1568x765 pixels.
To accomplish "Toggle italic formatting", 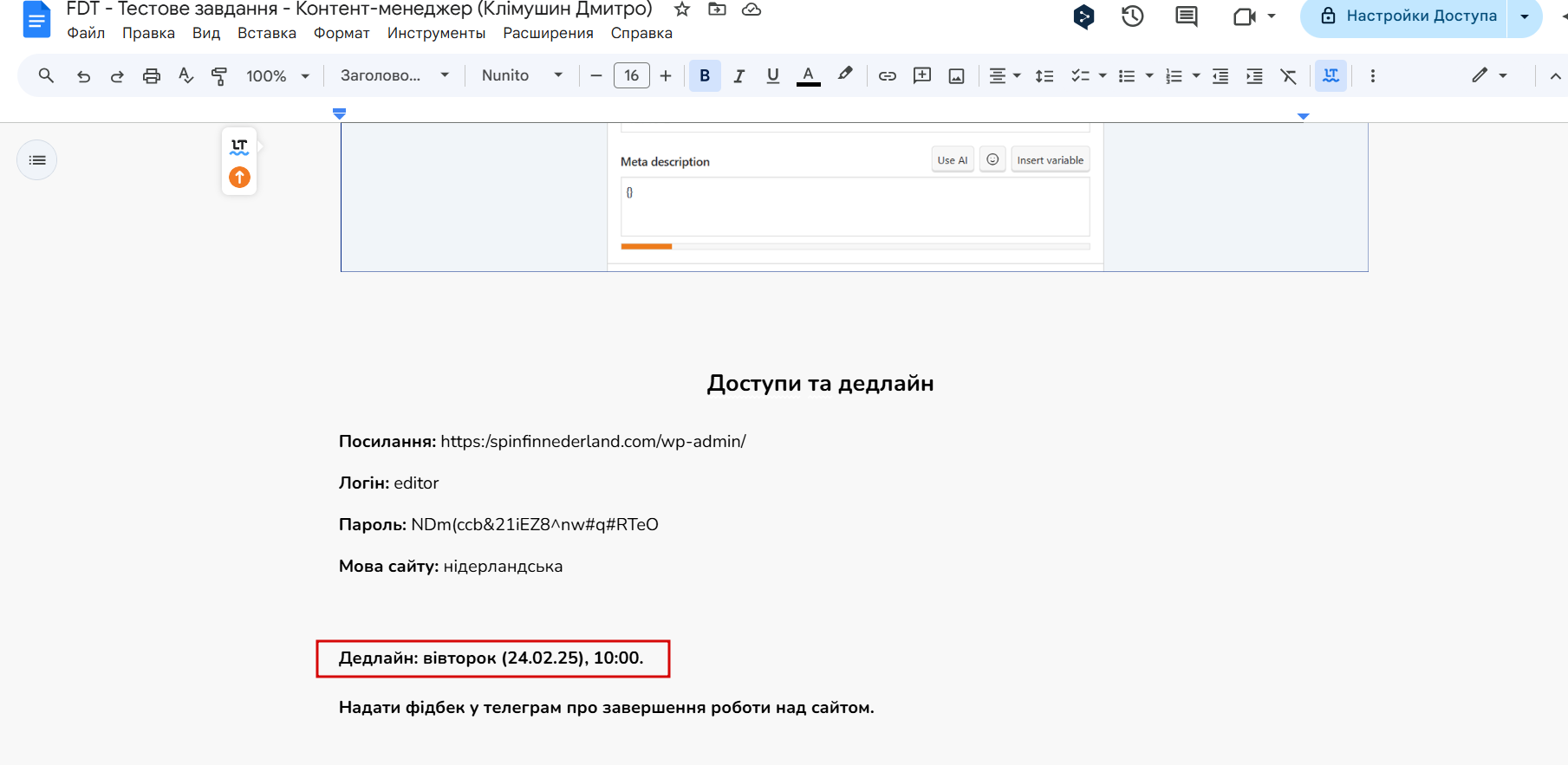I will (739, 76).
